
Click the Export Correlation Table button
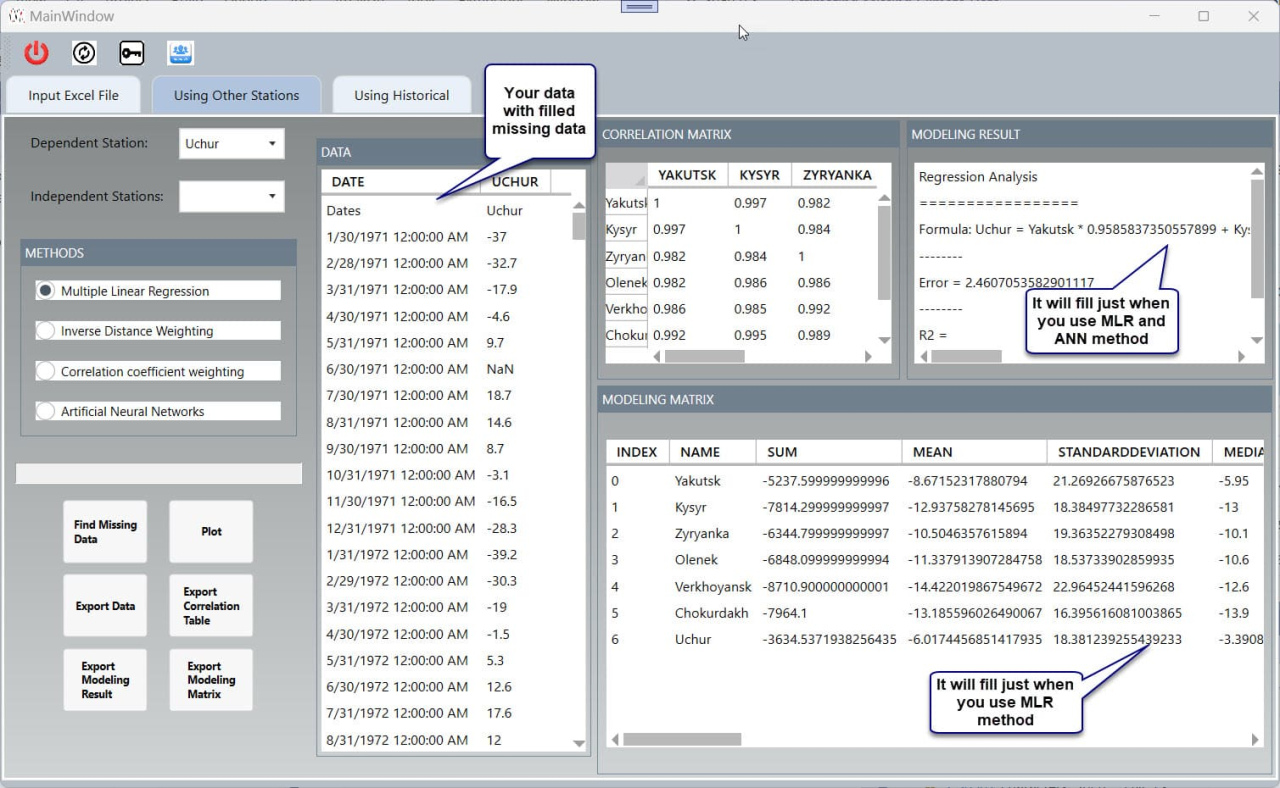click(x=211, y=606)
